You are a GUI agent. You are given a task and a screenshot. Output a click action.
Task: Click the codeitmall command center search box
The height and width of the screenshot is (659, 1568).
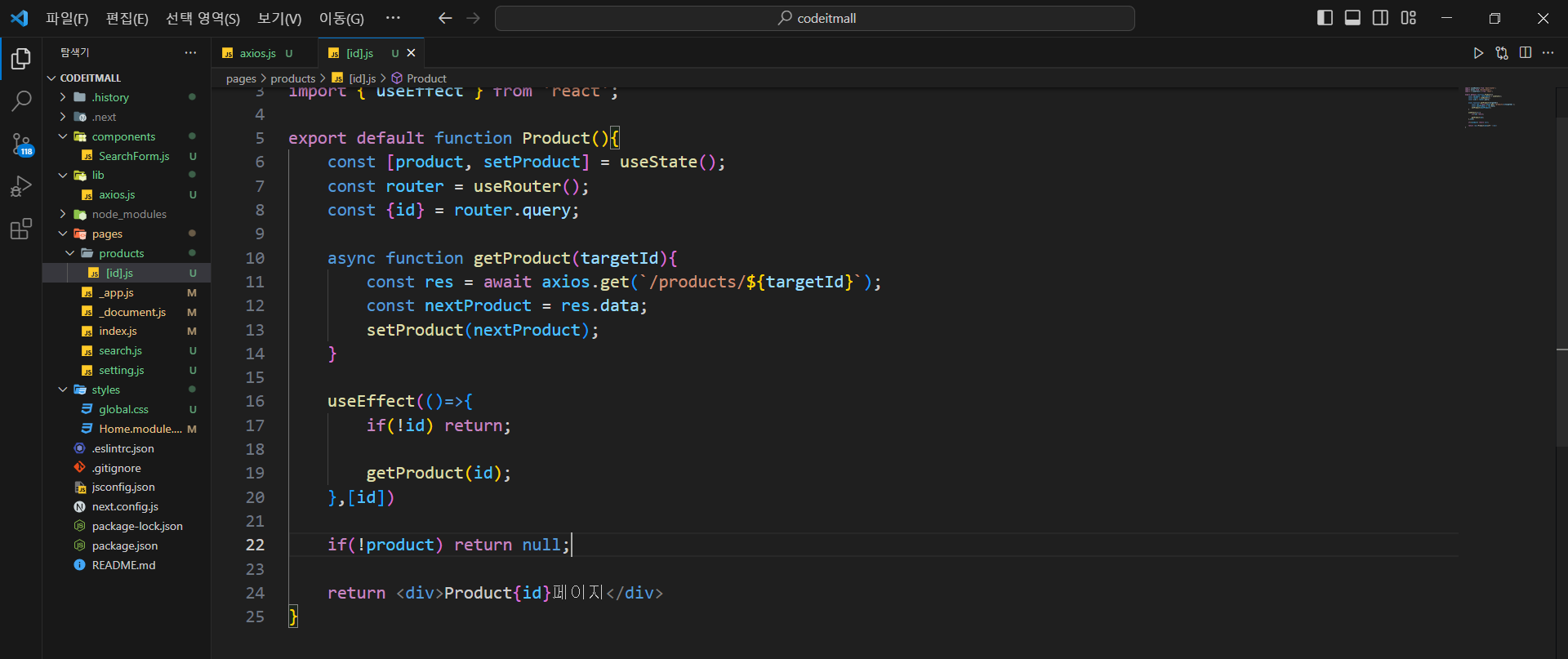(814, 18)
